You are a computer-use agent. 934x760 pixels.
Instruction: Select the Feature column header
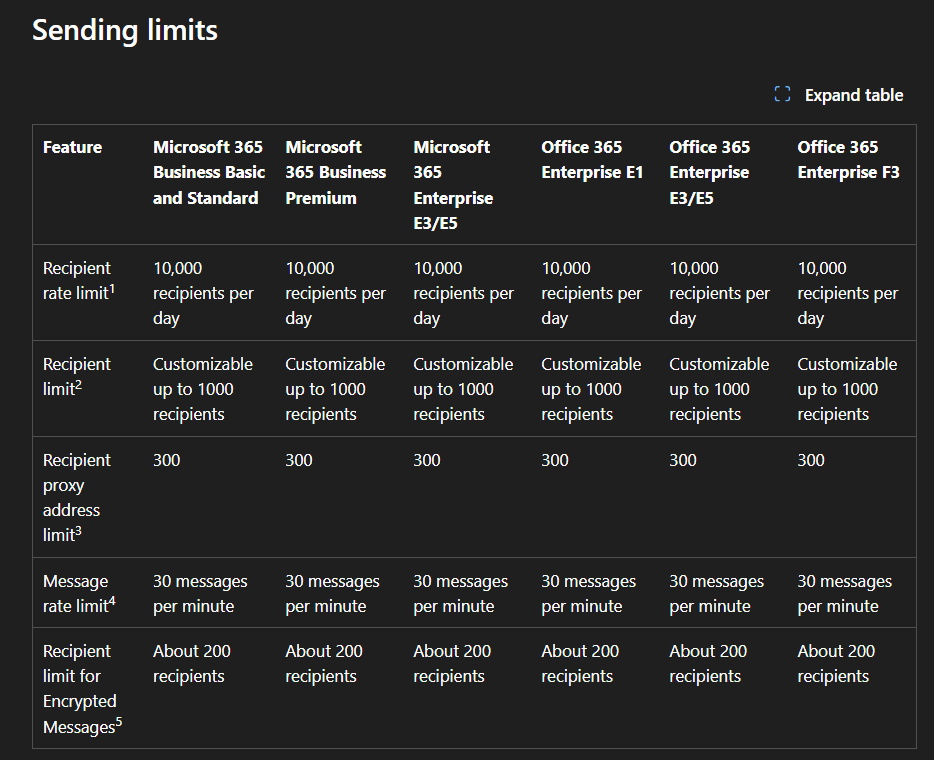coord(72,147)
